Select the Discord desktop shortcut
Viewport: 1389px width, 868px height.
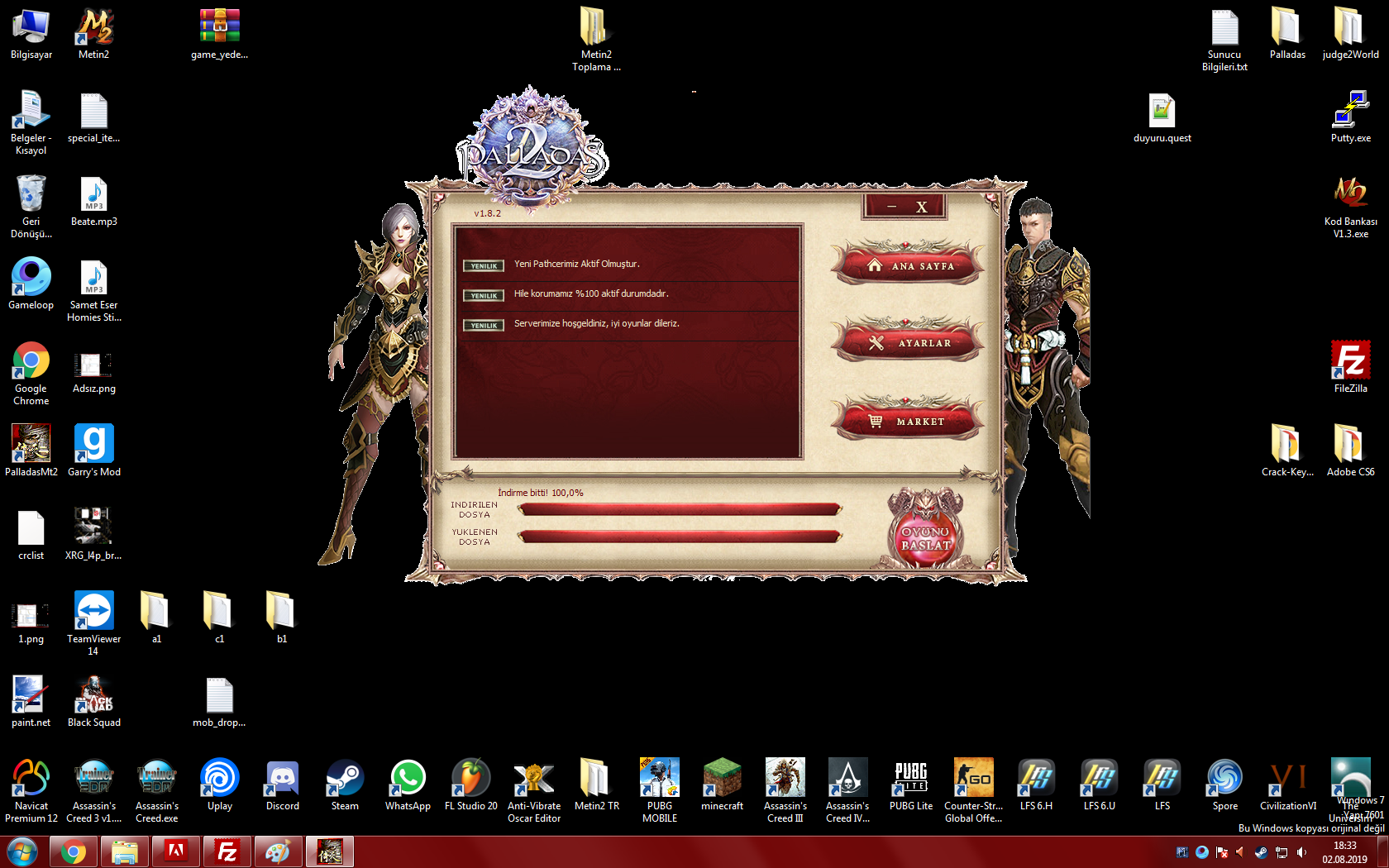282,785
